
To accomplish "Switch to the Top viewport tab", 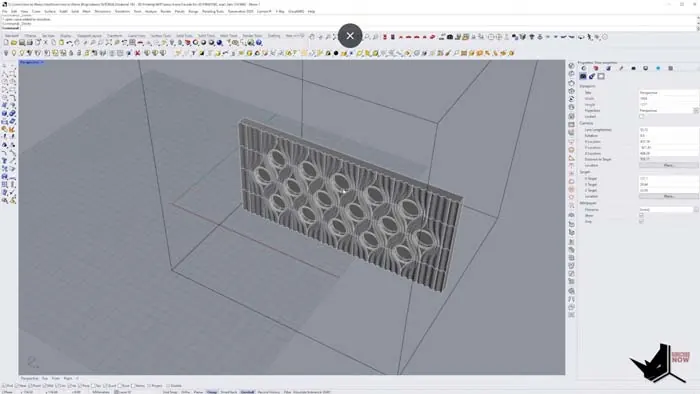I will click(x=45, y=378).
